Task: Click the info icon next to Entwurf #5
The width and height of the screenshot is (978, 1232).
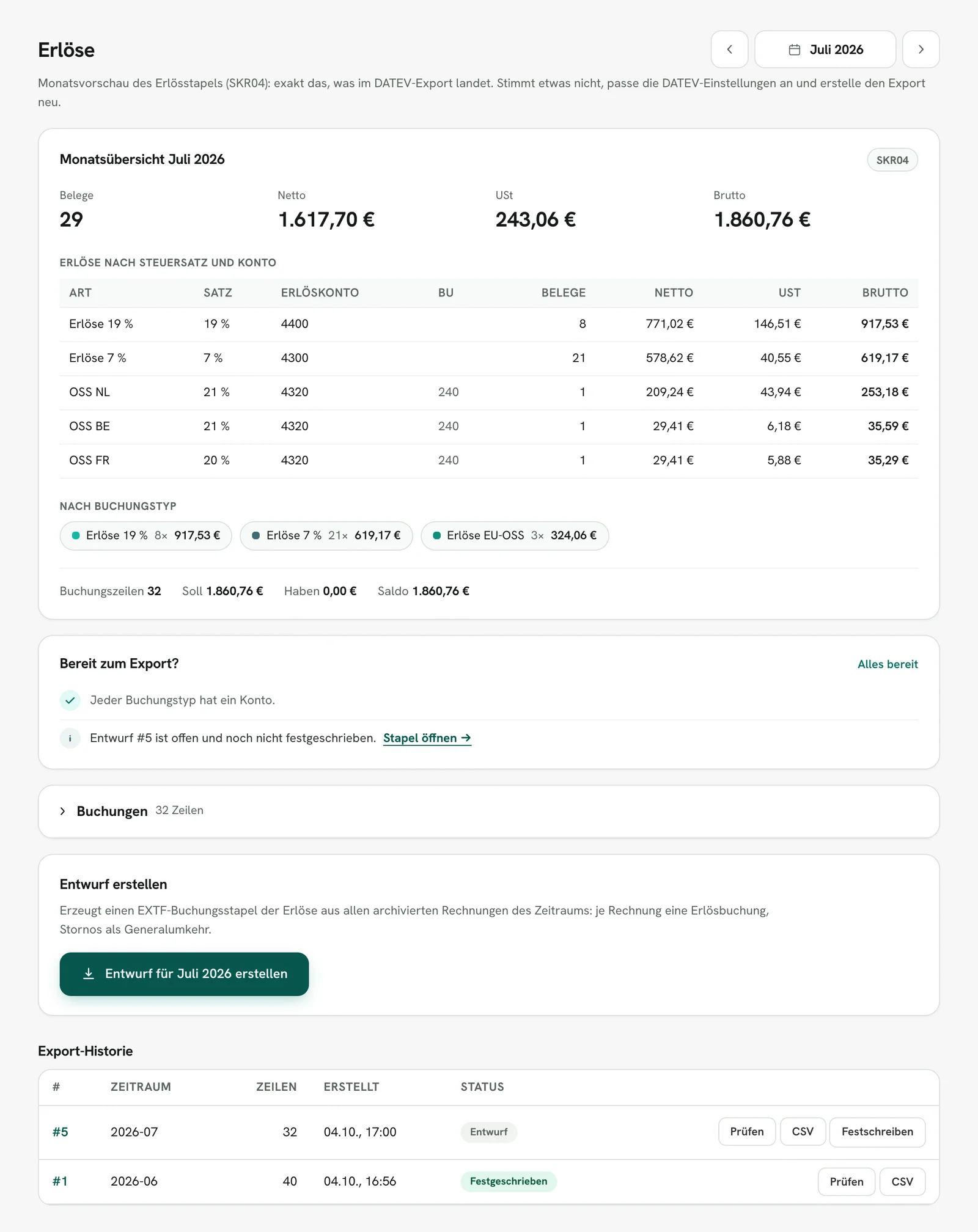Action: point(70,738)
